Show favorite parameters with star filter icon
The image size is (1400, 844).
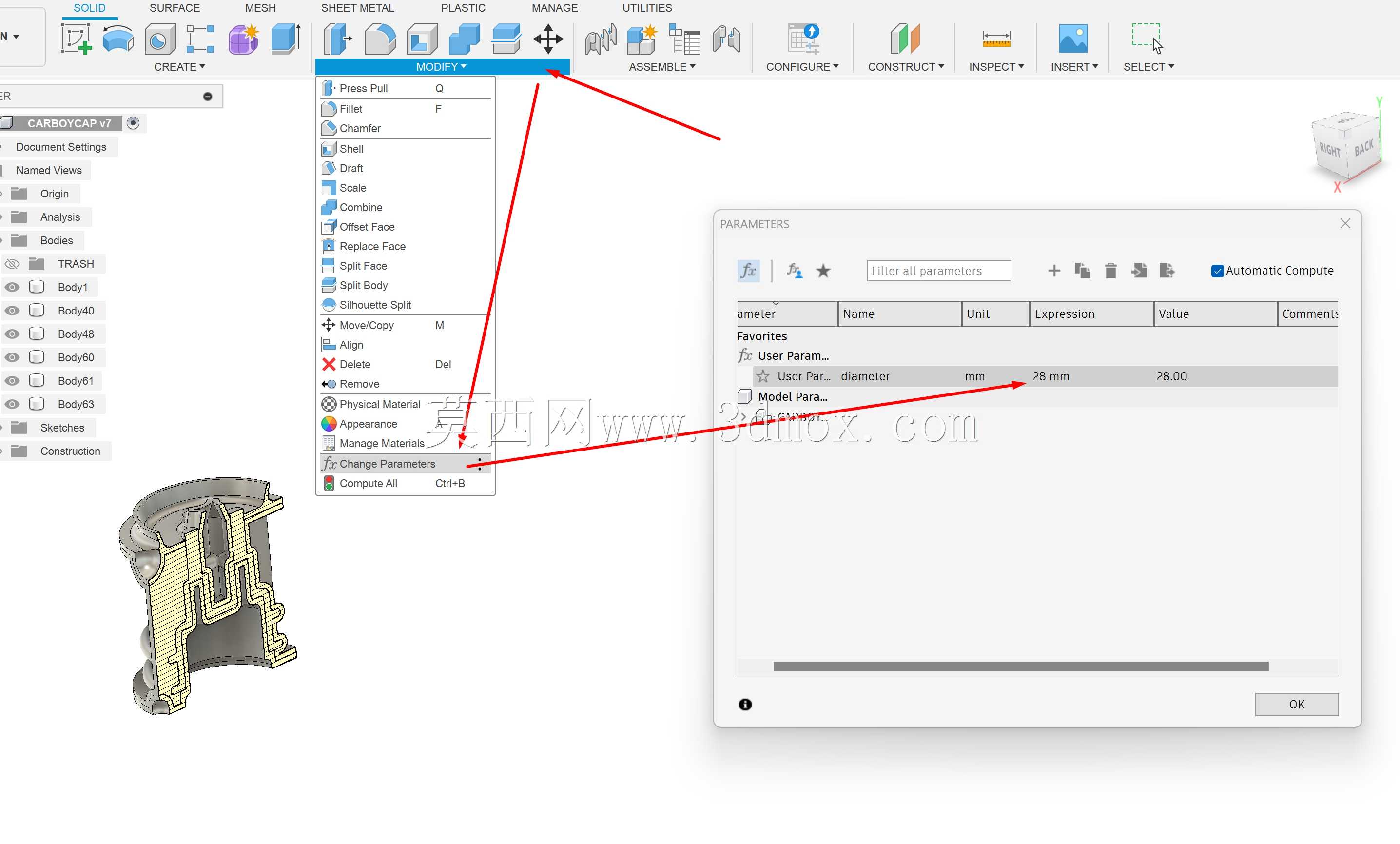pos(823,271)
